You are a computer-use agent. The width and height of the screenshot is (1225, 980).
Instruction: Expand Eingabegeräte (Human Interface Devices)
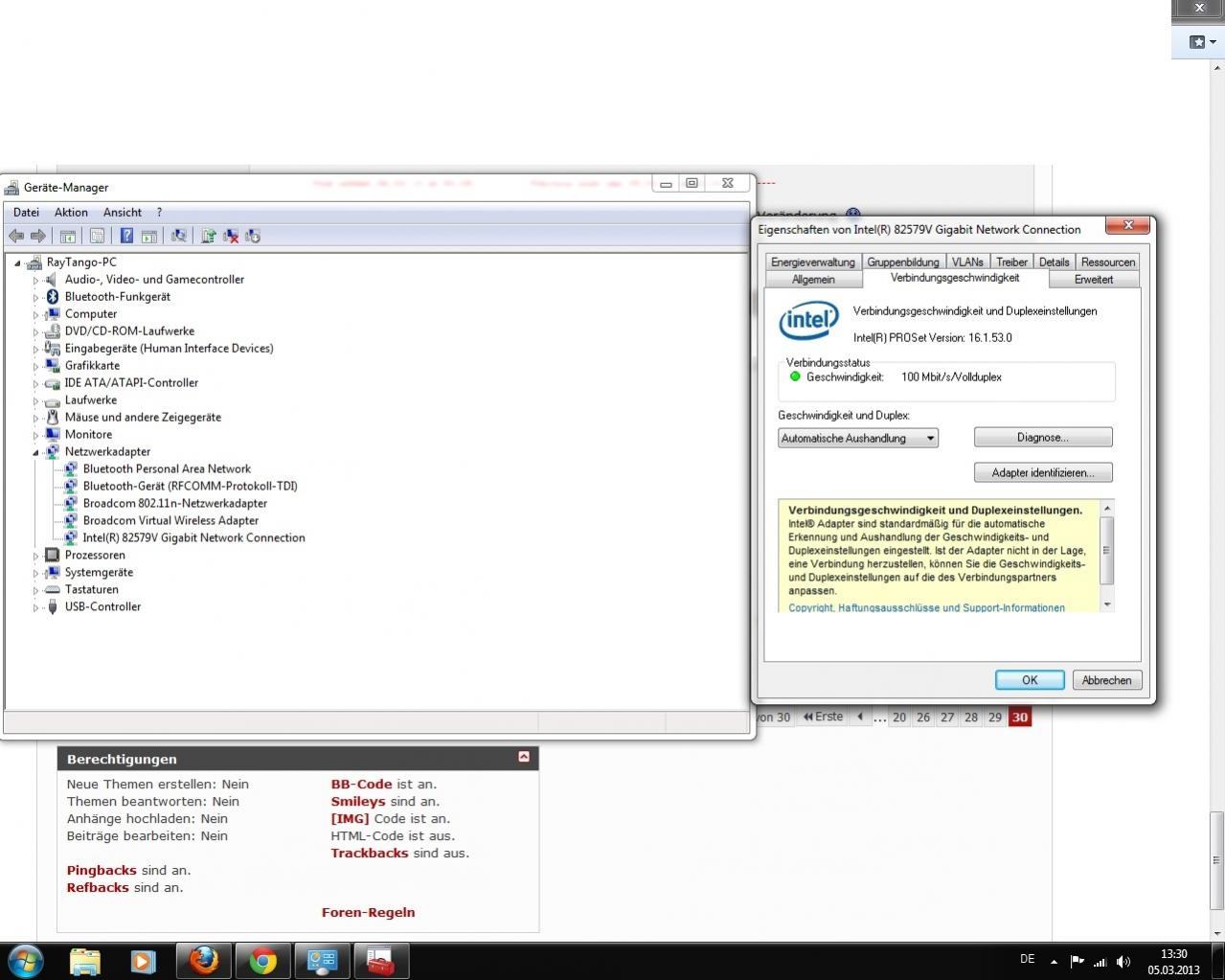coord(35,350)
